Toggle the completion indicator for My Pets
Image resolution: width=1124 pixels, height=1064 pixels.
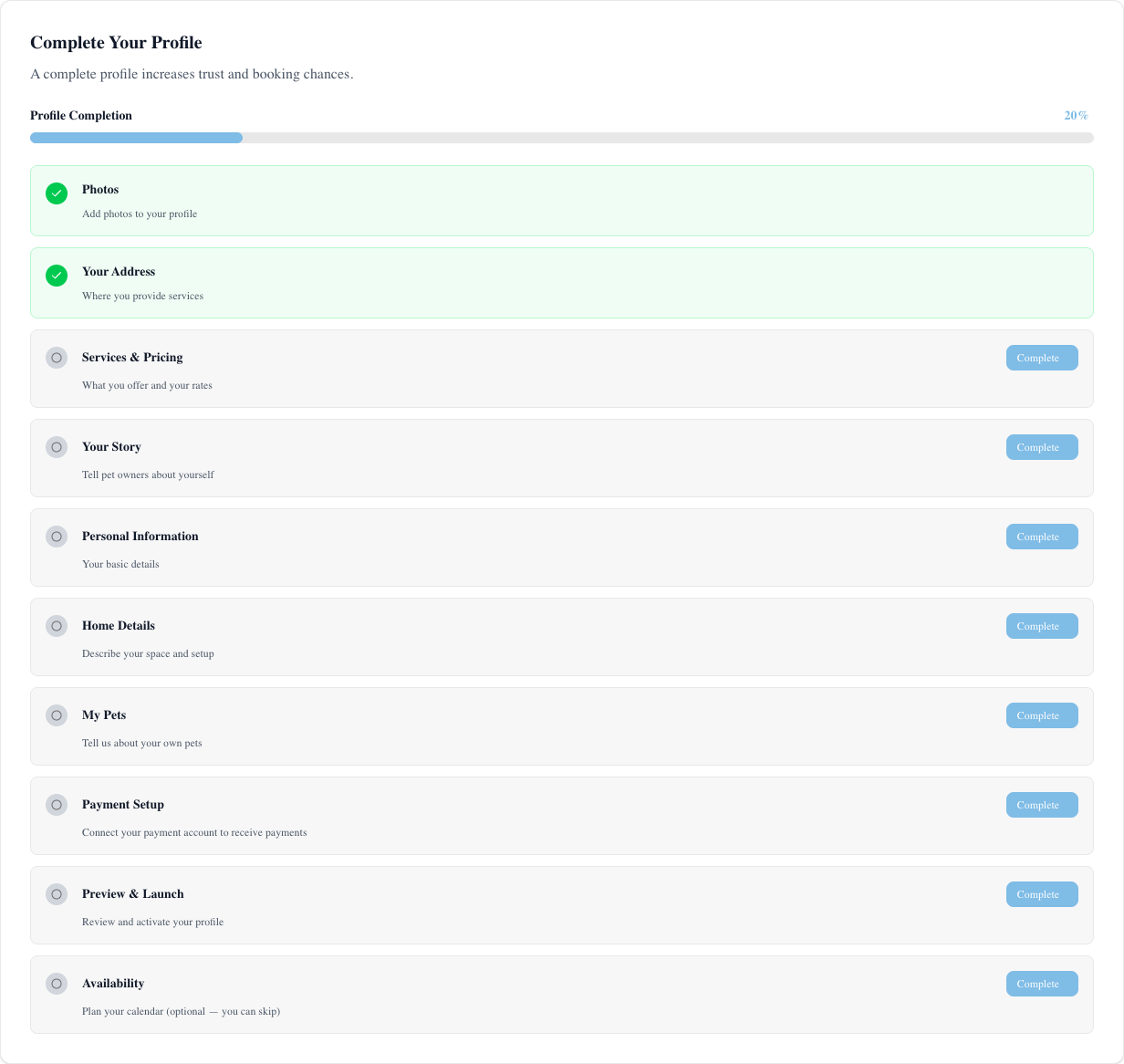coord(57,715)
